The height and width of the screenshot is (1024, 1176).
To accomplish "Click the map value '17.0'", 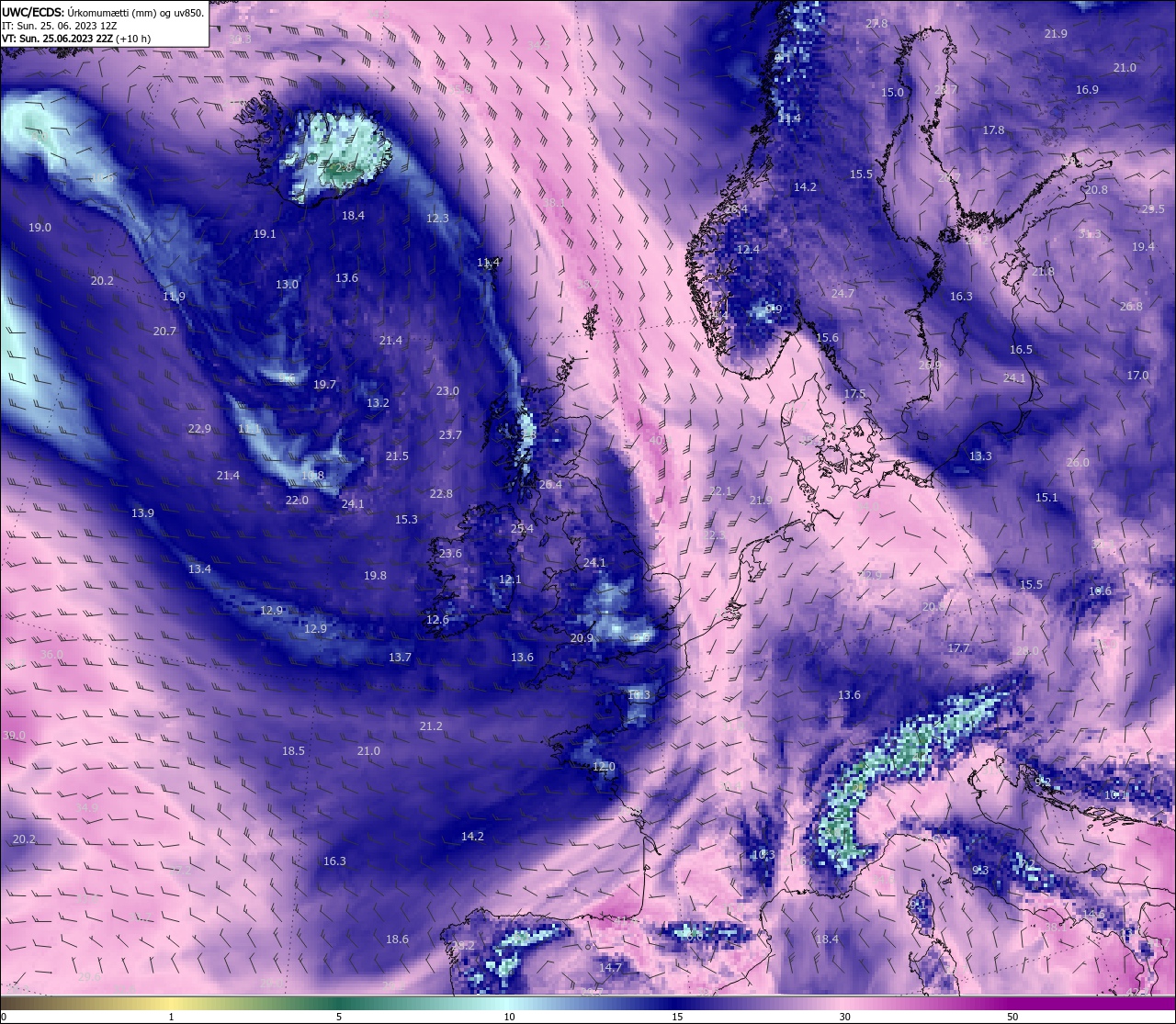I will click(x=1137, y=375).
